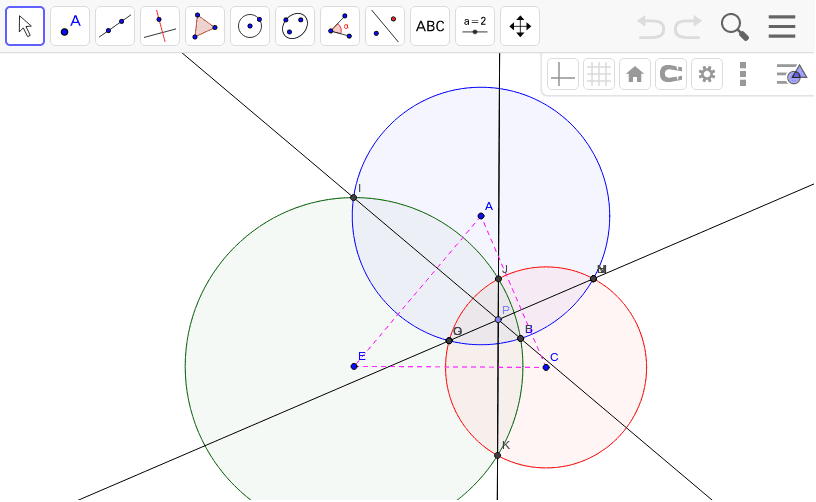
Task: Open graphics settings gear
Action: [707, 74]
